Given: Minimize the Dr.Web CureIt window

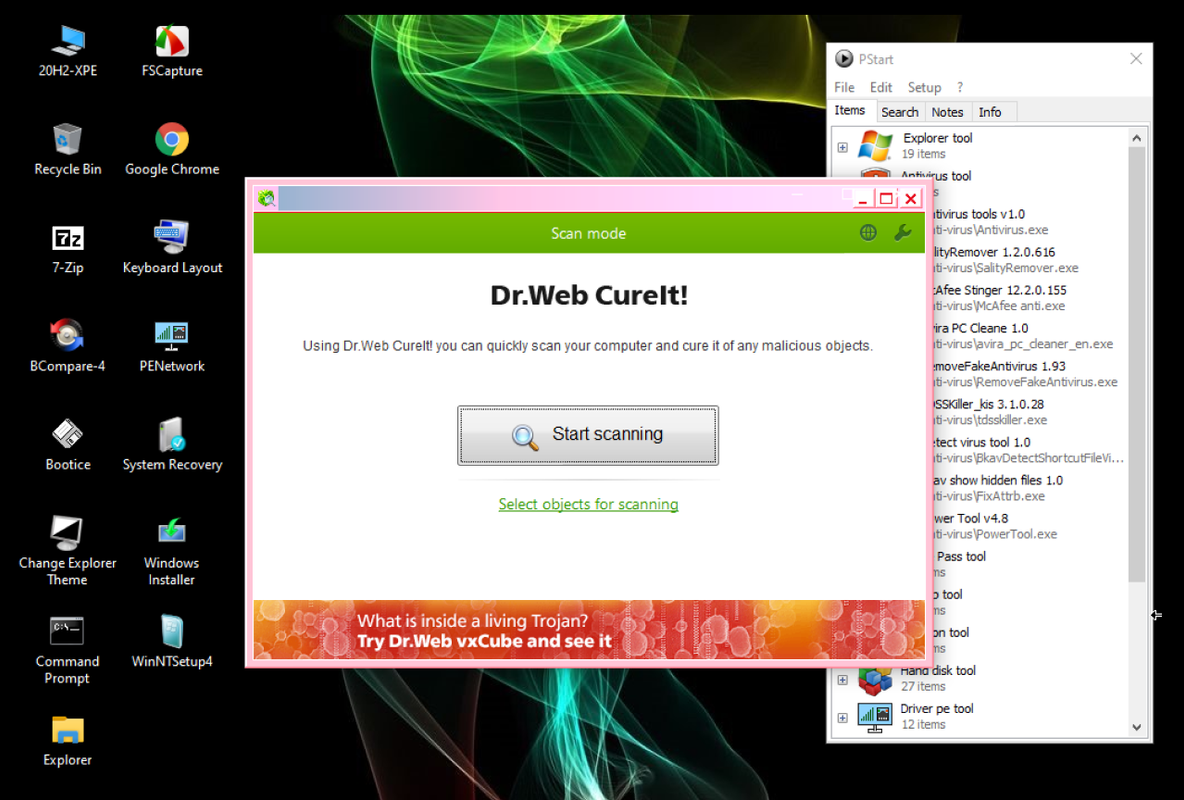Looking at the screenshot, I should click(x=862, y=199).
